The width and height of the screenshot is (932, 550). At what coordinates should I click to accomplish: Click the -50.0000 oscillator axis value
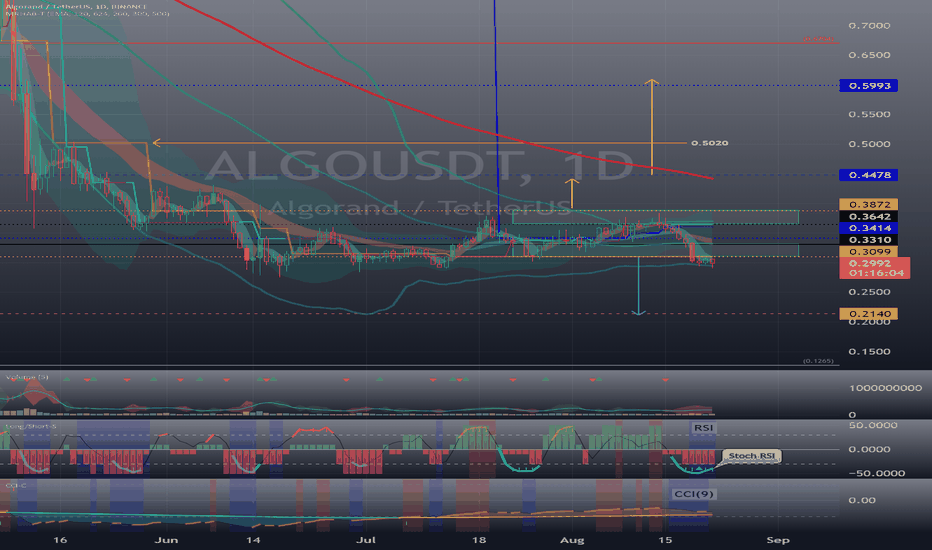[x=877, y=474]
